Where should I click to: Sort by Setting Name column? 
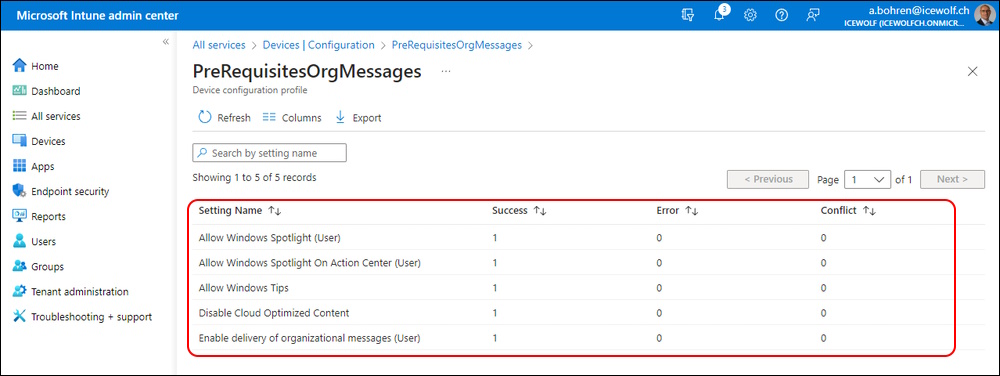coord(240,210)
